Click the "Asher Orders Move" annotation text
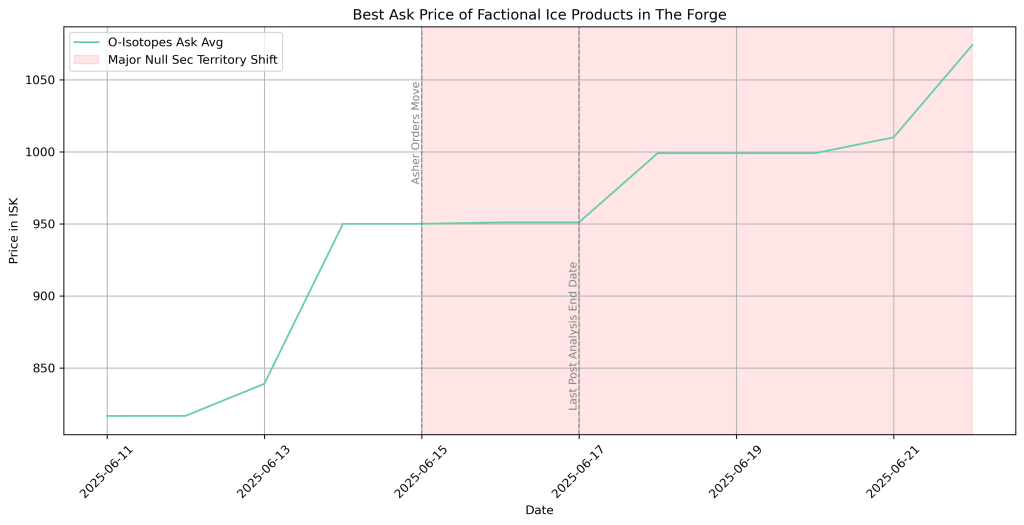The width and height of the screenshot is (1024, 525). click(416, 133)
